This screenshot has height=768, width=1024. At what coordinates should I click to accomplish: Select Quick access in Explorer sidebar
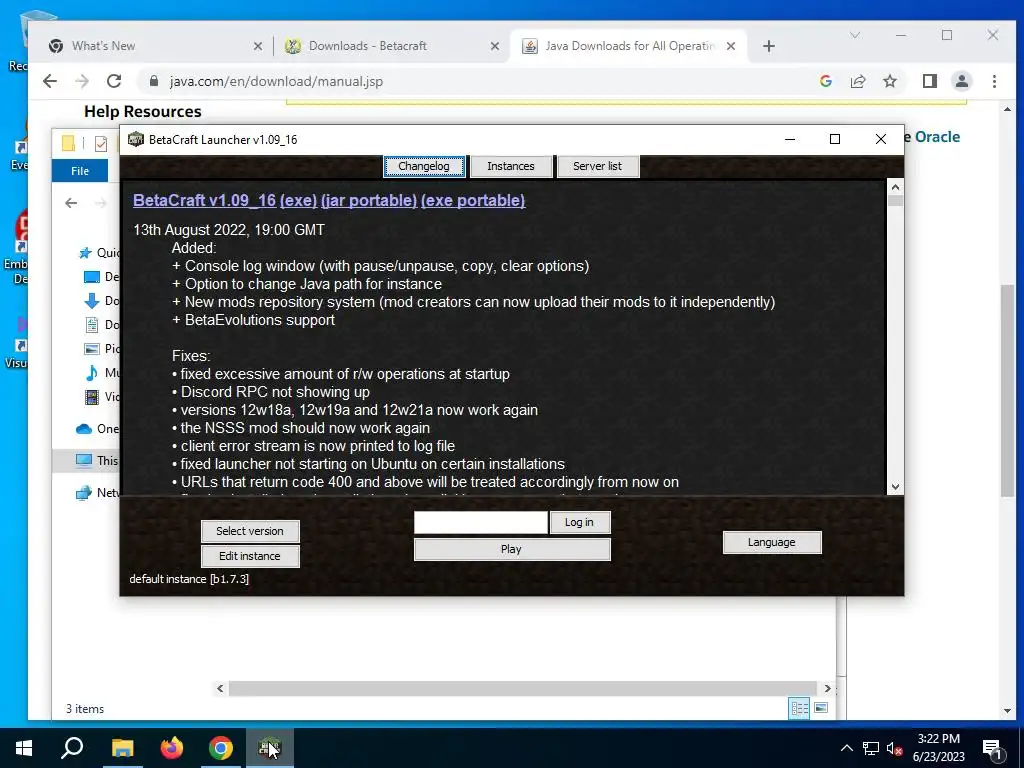point(99,253)
